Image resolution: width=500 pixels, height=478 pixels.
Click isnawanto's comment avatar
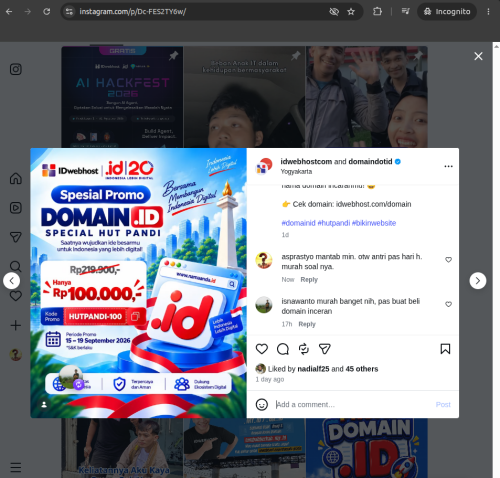(264, 305)
